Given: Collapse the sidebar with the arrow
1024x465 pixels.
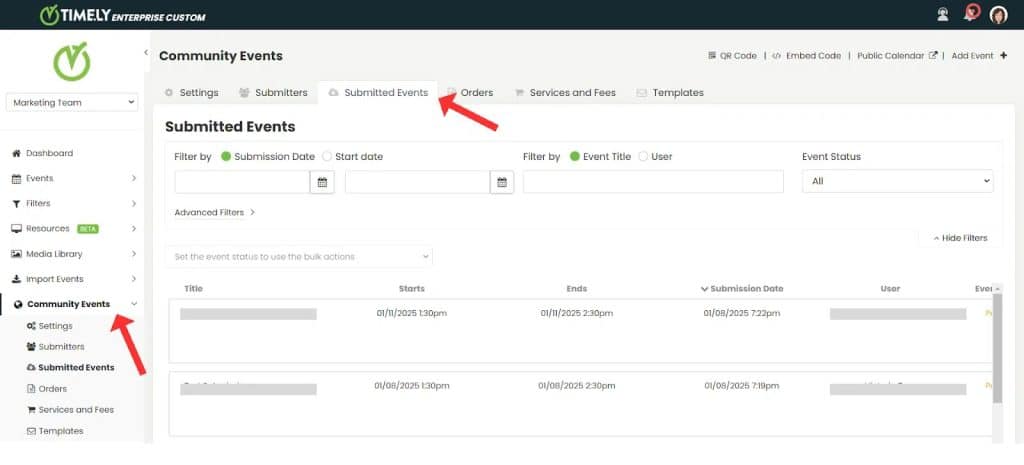Looking at the screenshot, I should click(x=146, y=52).
